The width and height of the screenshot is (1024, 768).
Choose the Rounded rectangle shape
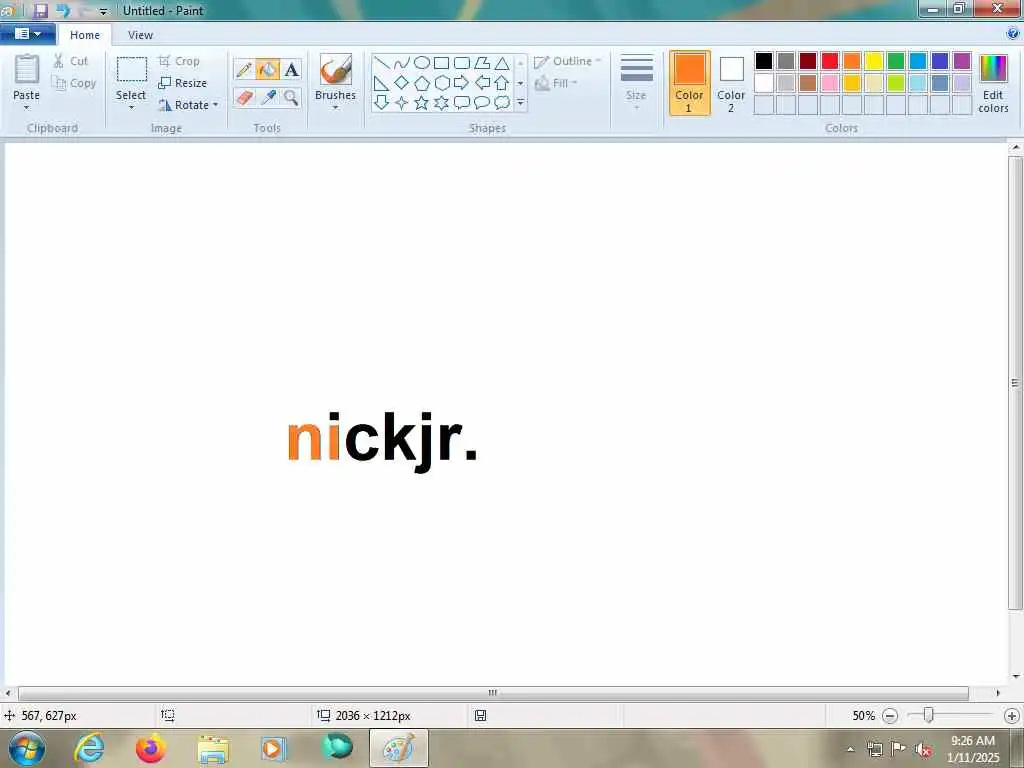coord(462,63)
